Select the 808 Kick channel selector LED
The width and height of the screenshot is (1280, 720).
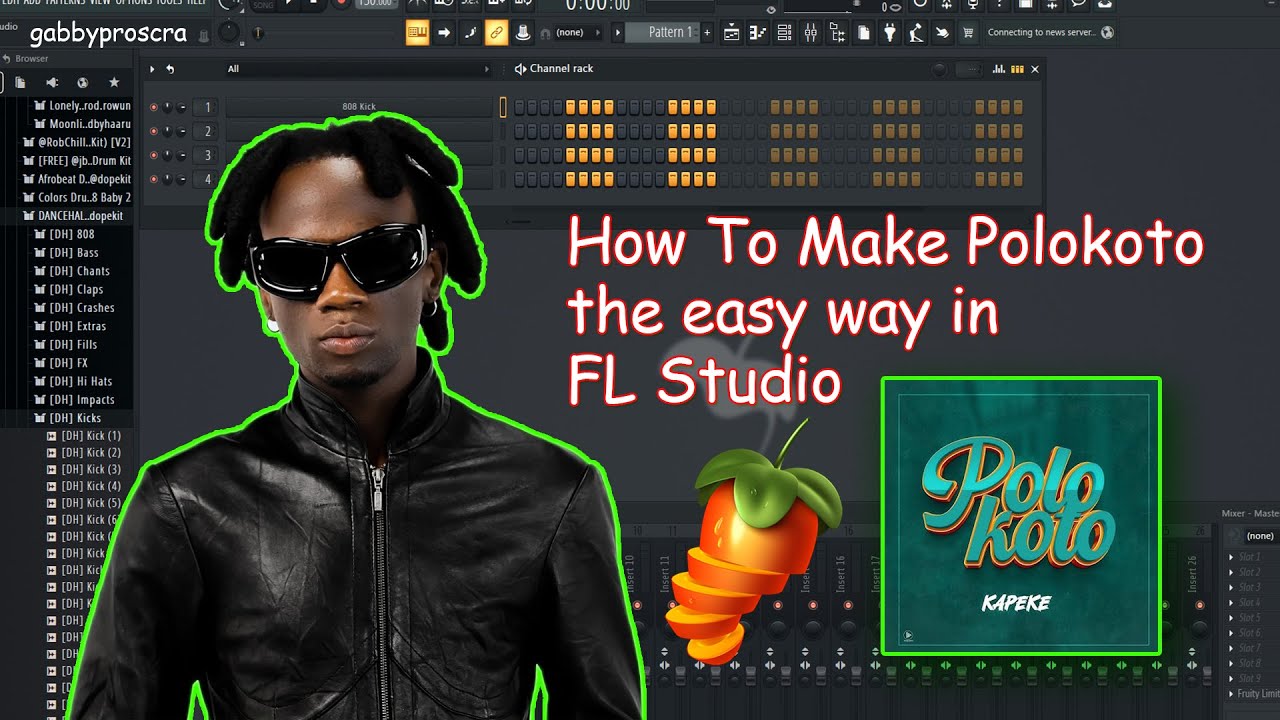click(x=504, y=107)
